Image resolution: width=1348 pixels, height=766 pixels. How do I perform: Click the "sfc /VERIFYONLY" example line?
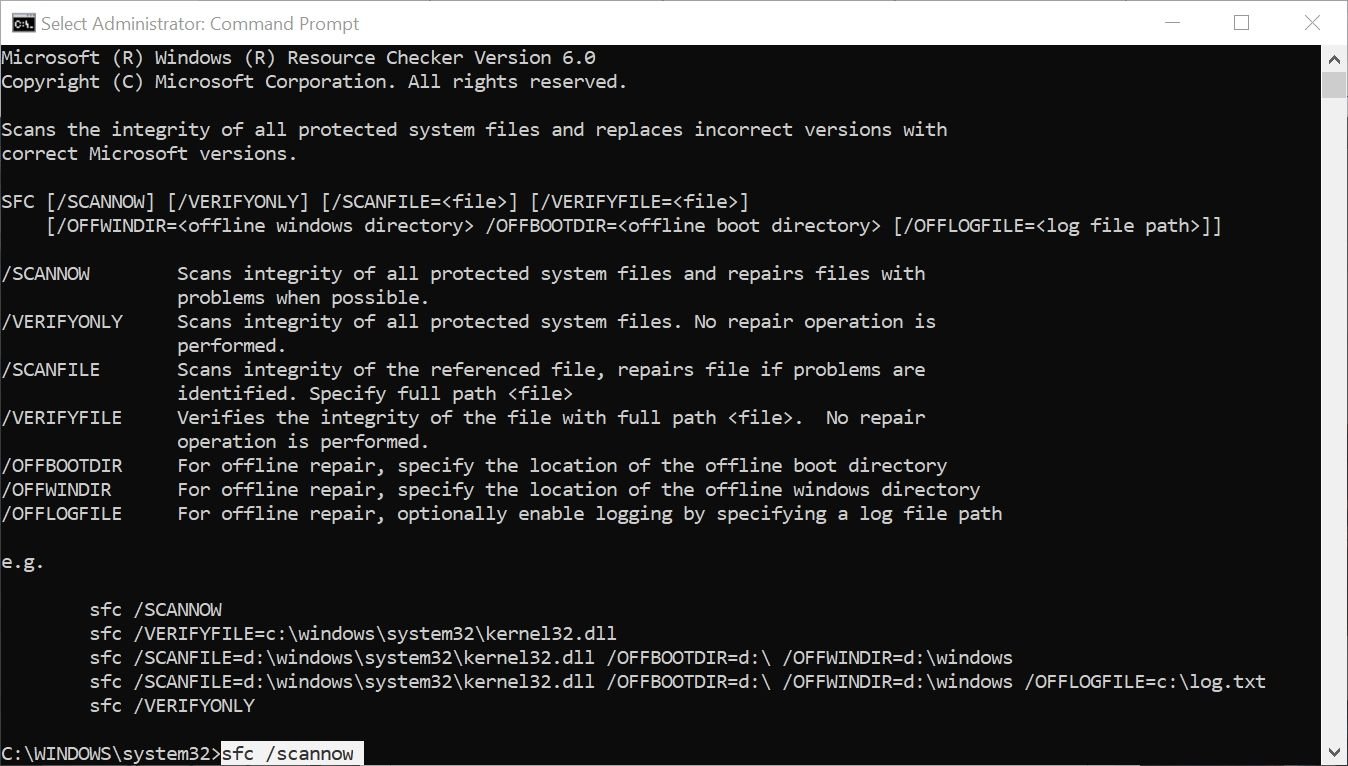point(172,706)
